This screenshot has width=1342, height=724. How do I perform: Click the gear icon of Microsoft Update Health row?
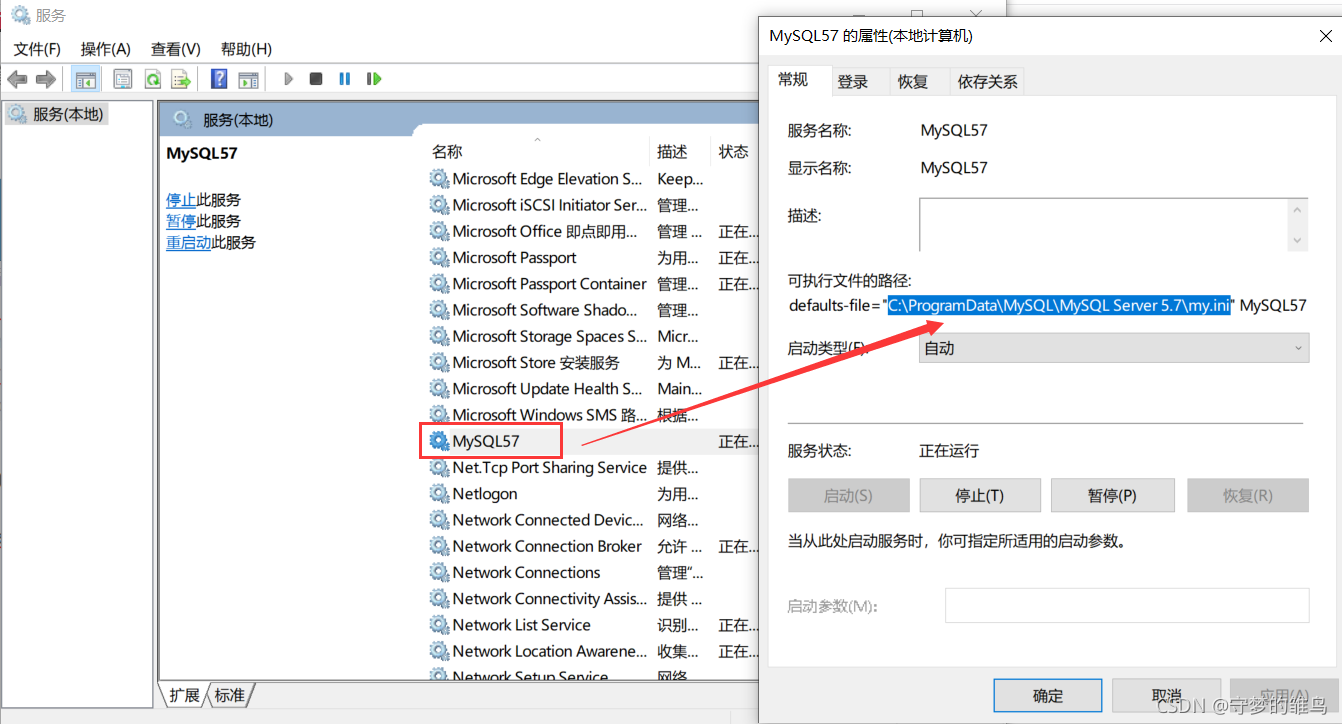point(439,389)
